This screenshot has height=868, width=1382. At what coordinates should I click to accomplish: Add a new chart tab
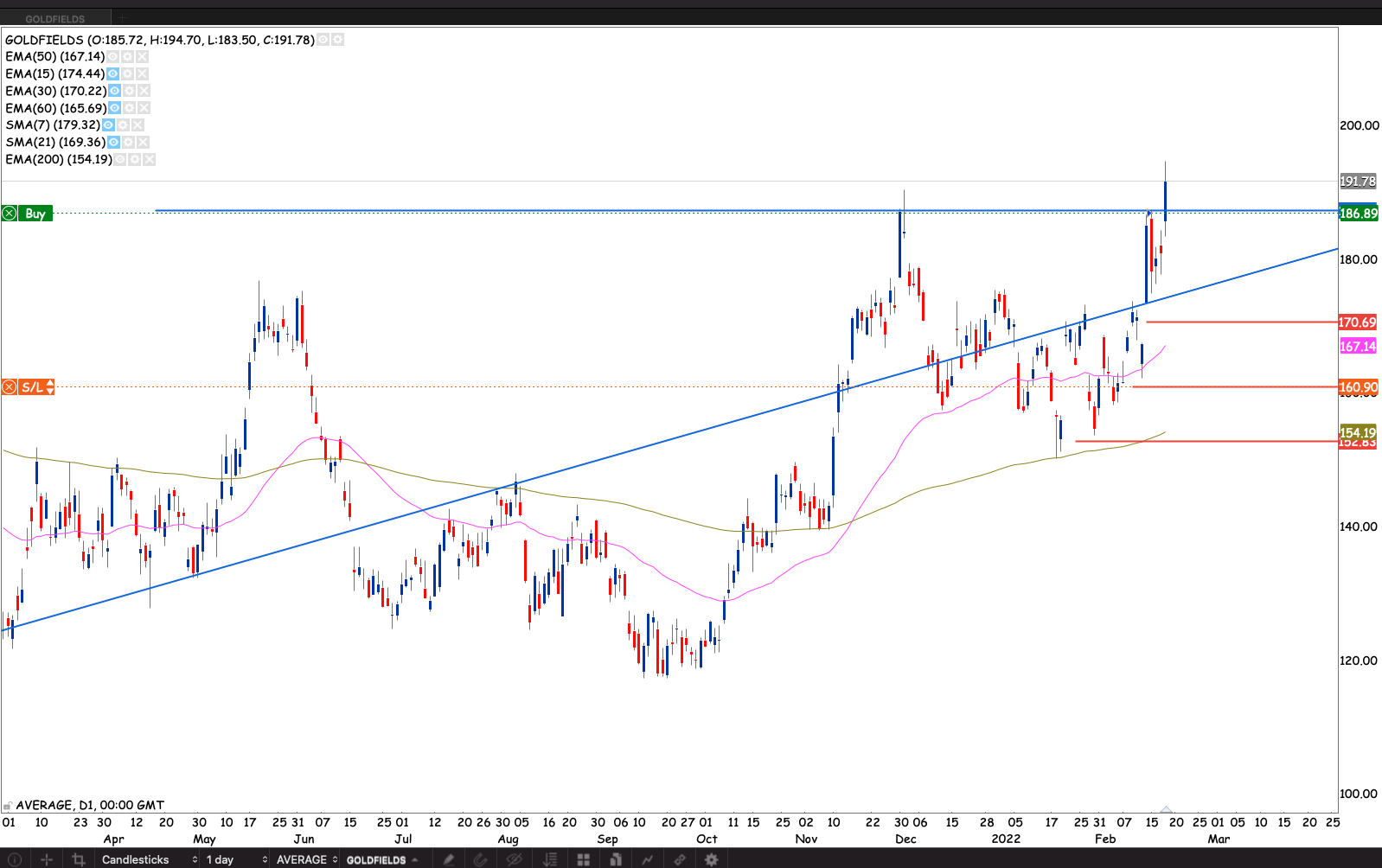tap(123, 18)
